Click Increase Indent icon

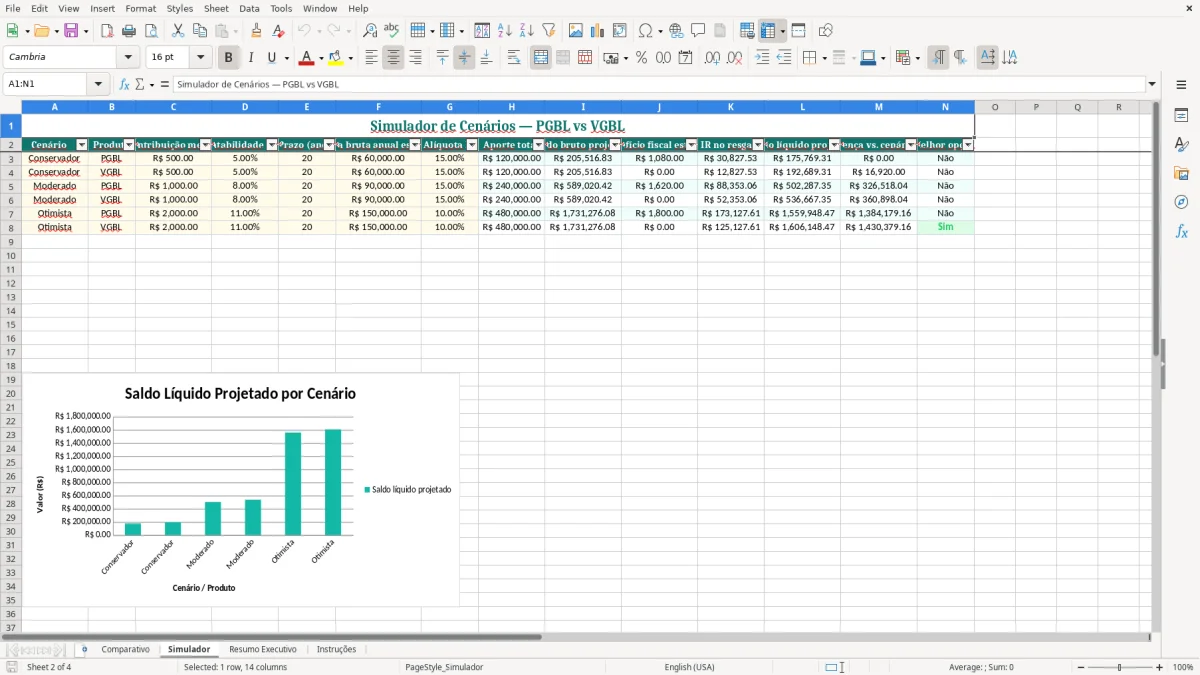(762, 58)
